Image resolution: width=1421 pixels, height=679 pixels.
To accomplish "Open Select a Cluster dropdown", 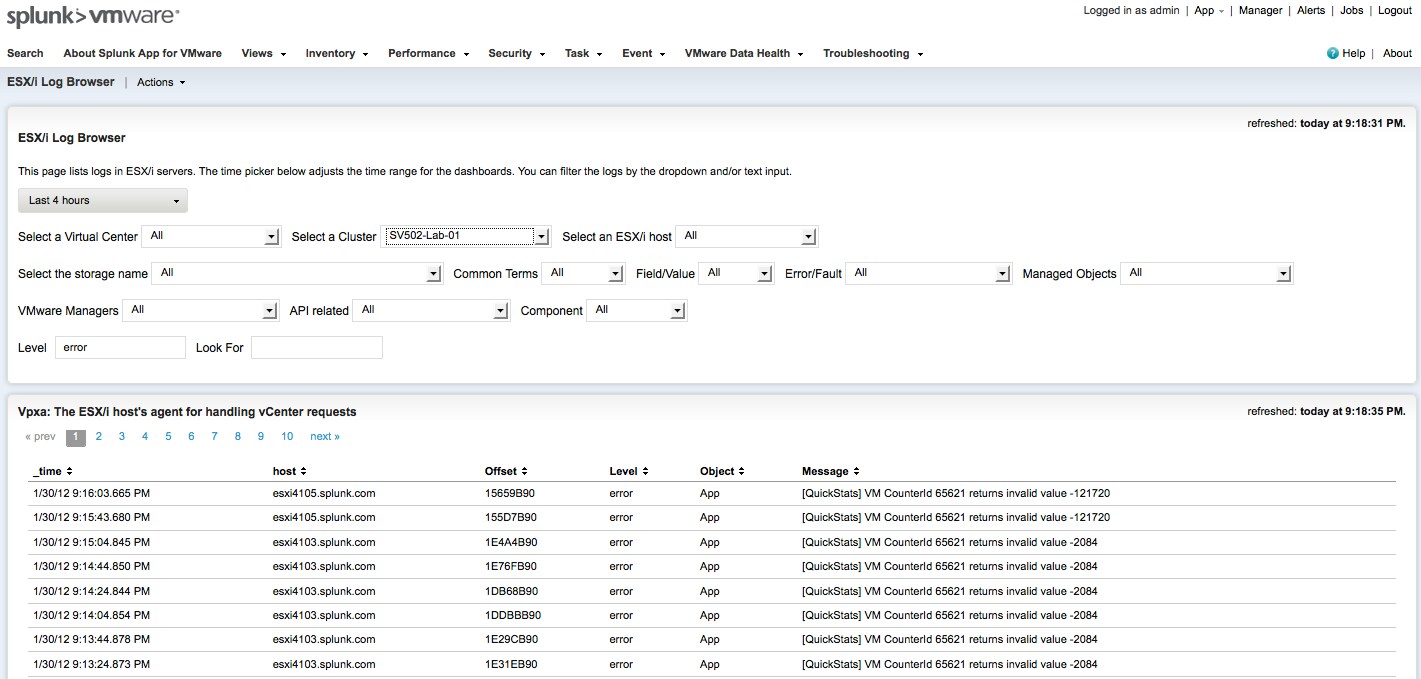I will [466, 237].
